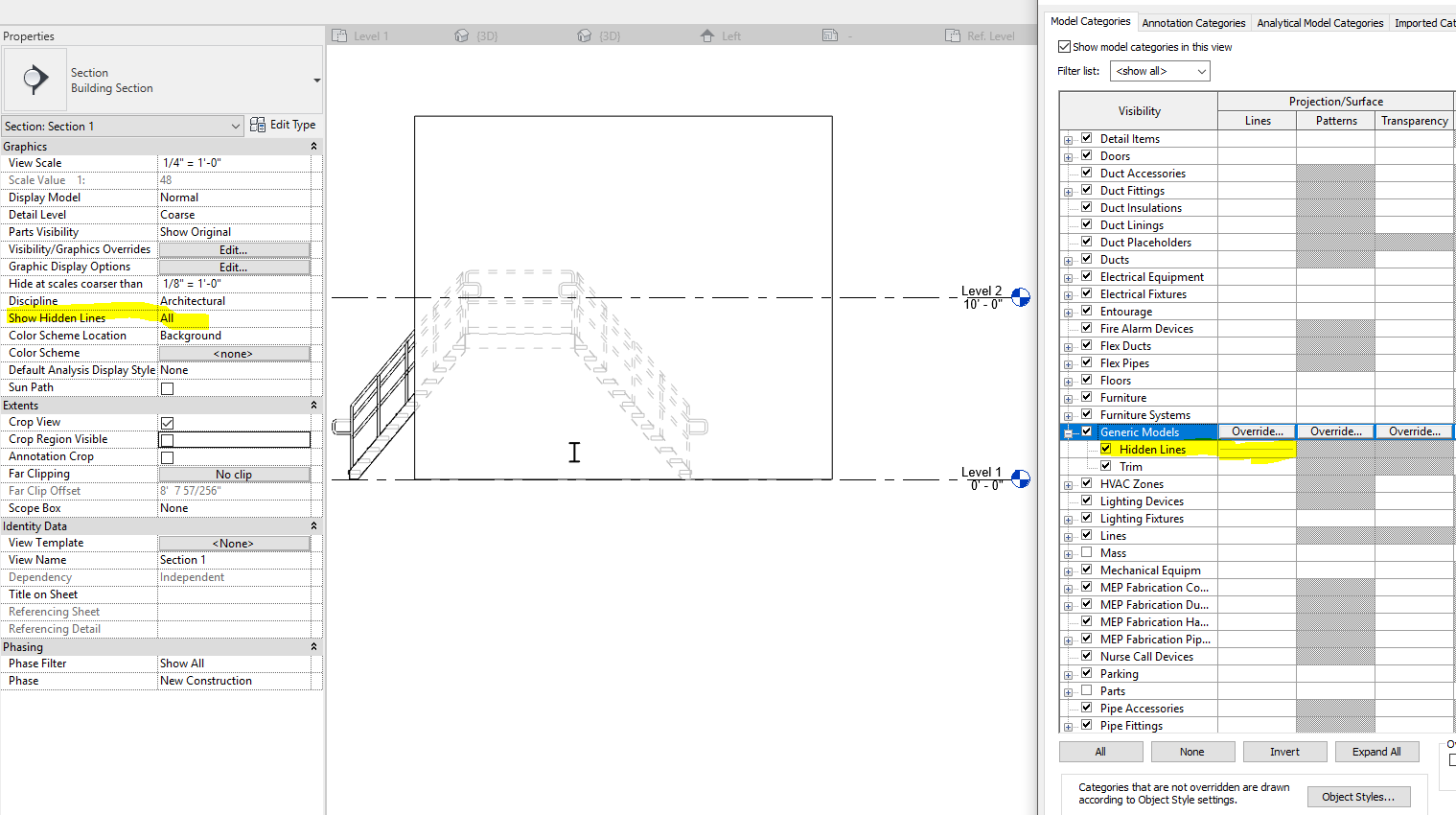Open the Object Styles dialog
Image resolution: width=1456 pixels, height=815 pixels.
click(1358, 796)
